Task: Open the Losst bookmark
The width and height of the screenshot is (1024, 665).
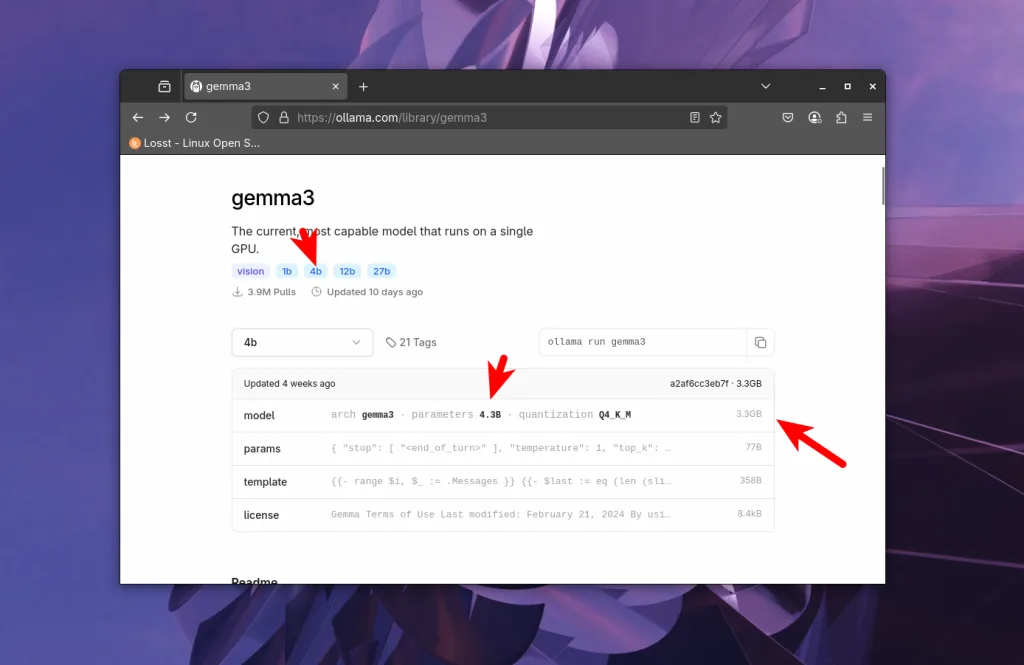Action: point(195,143)
